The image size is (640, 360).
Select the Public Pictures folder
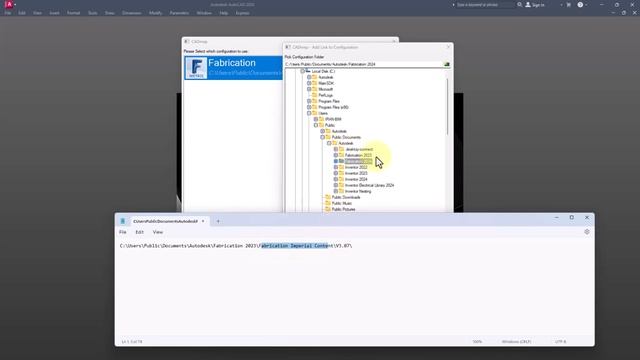pyautogui.click(x=343, y=209)
